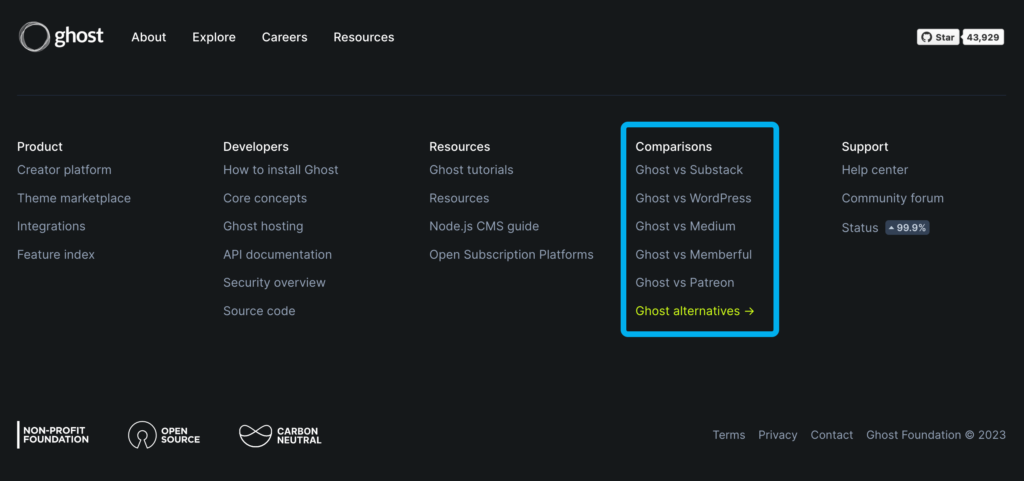View Ghost vs WordPress comparison
The image size is (1024, 481).
tap(694, 198)
